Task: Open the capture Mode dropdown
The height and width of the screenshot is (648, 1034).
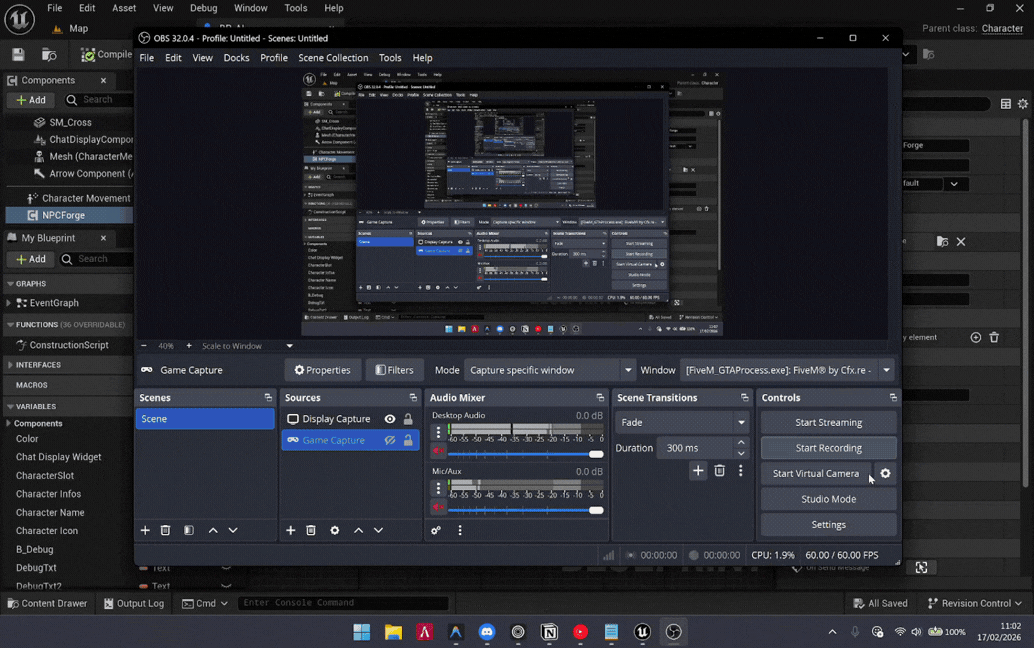Action: (x=550, y=370)
